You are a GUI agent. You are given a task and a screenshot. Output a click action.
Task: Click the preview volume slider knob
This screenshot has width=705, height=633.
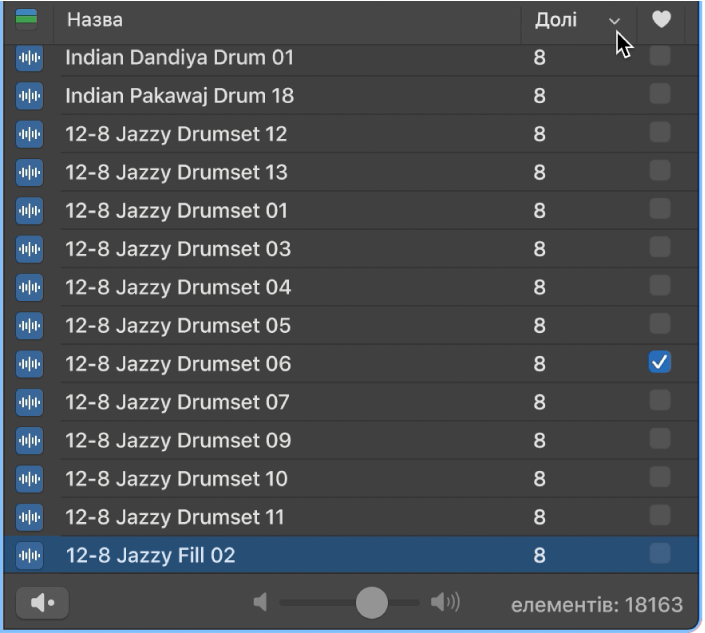coord(371,602)
